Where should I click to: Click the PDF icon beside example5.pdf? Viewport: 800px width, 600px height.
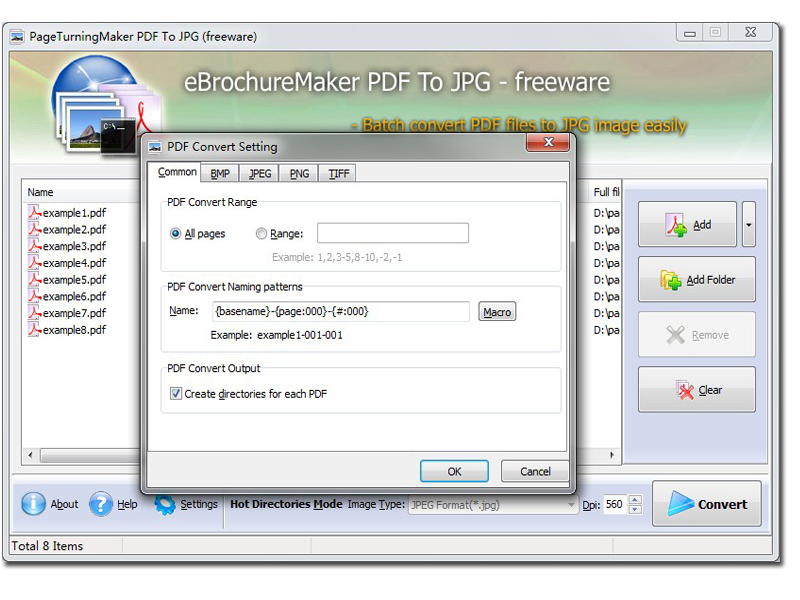(x=34, y=280)
